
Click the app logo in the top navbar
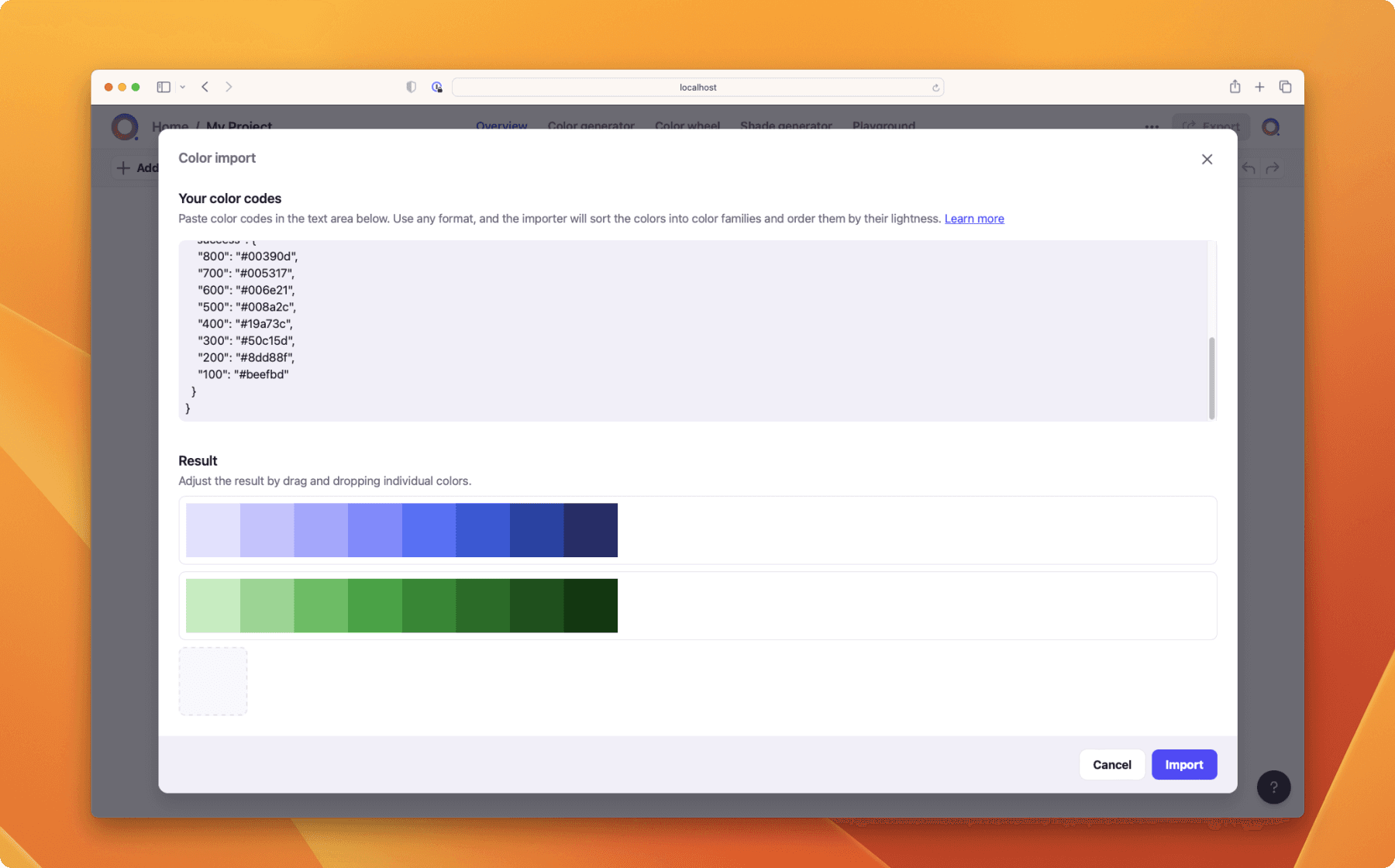(125, 126)
